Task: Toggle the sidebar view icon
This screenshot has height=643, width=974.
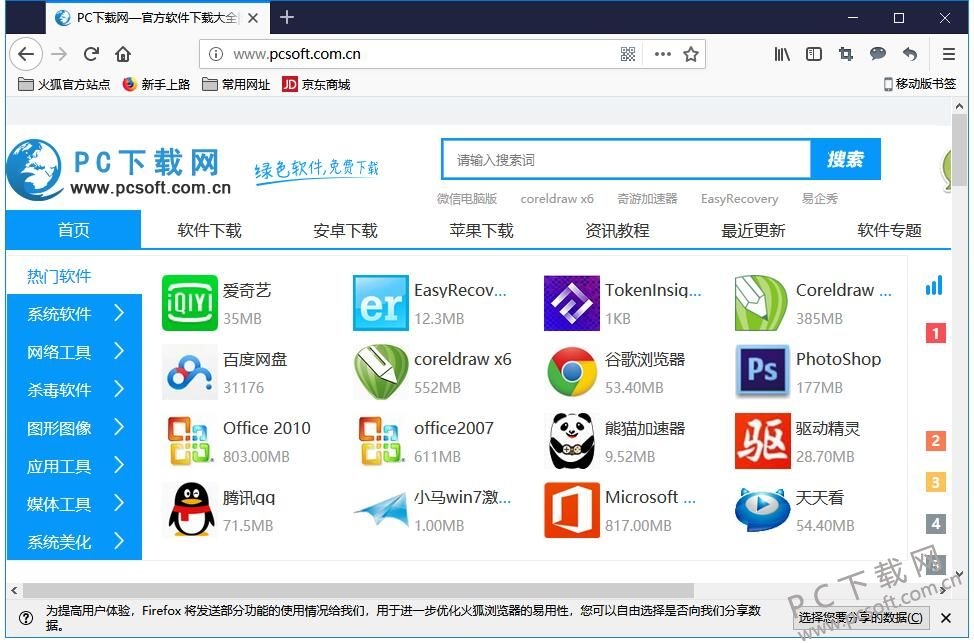Action: 814,54
